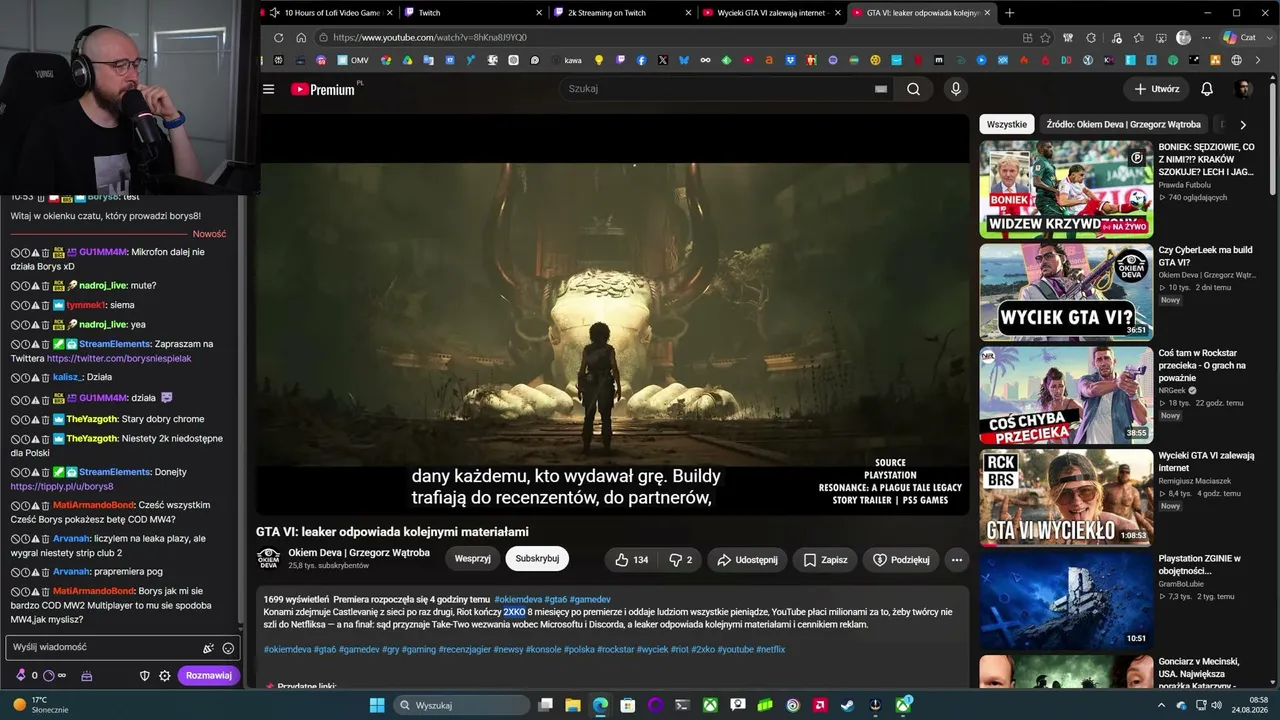Viewport: 1280px width, 720px height.
Task: Open the tipply.pl/u/borys8 chat link
Action: (x=62, y=486)
